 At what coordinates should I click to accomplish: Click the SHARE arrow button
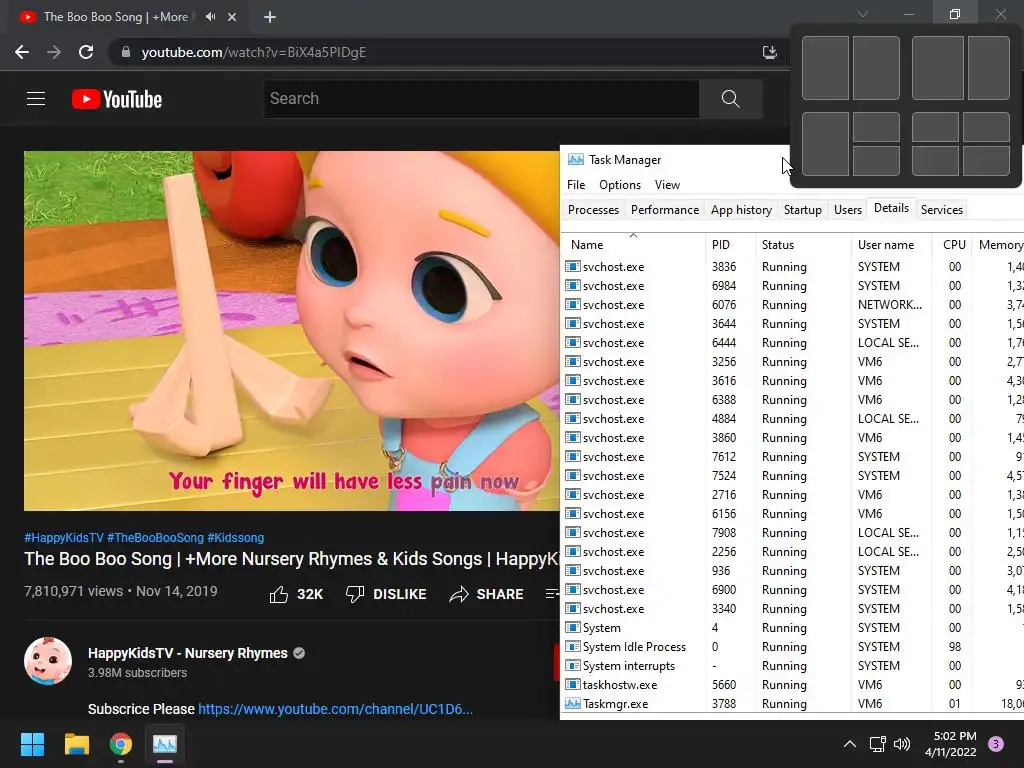(487, 594)
